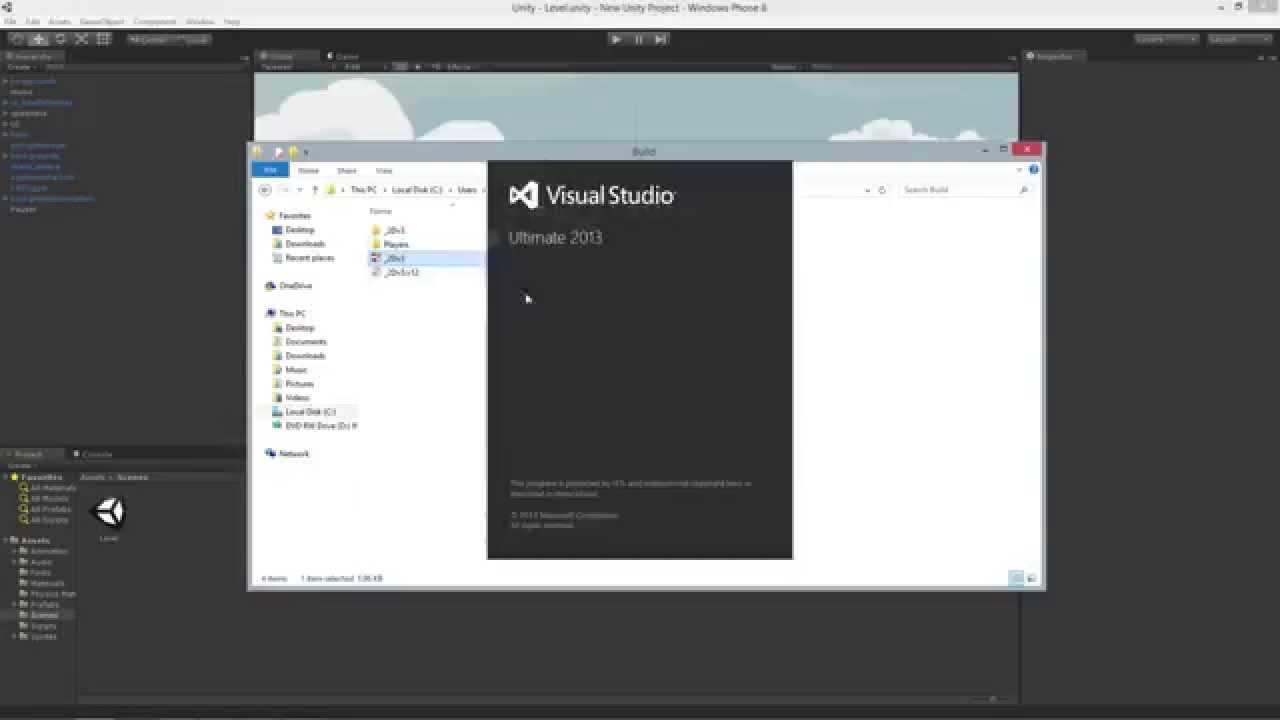
Task: Expand the Explorer ribbon chevron
Action: click(1019, 170)
